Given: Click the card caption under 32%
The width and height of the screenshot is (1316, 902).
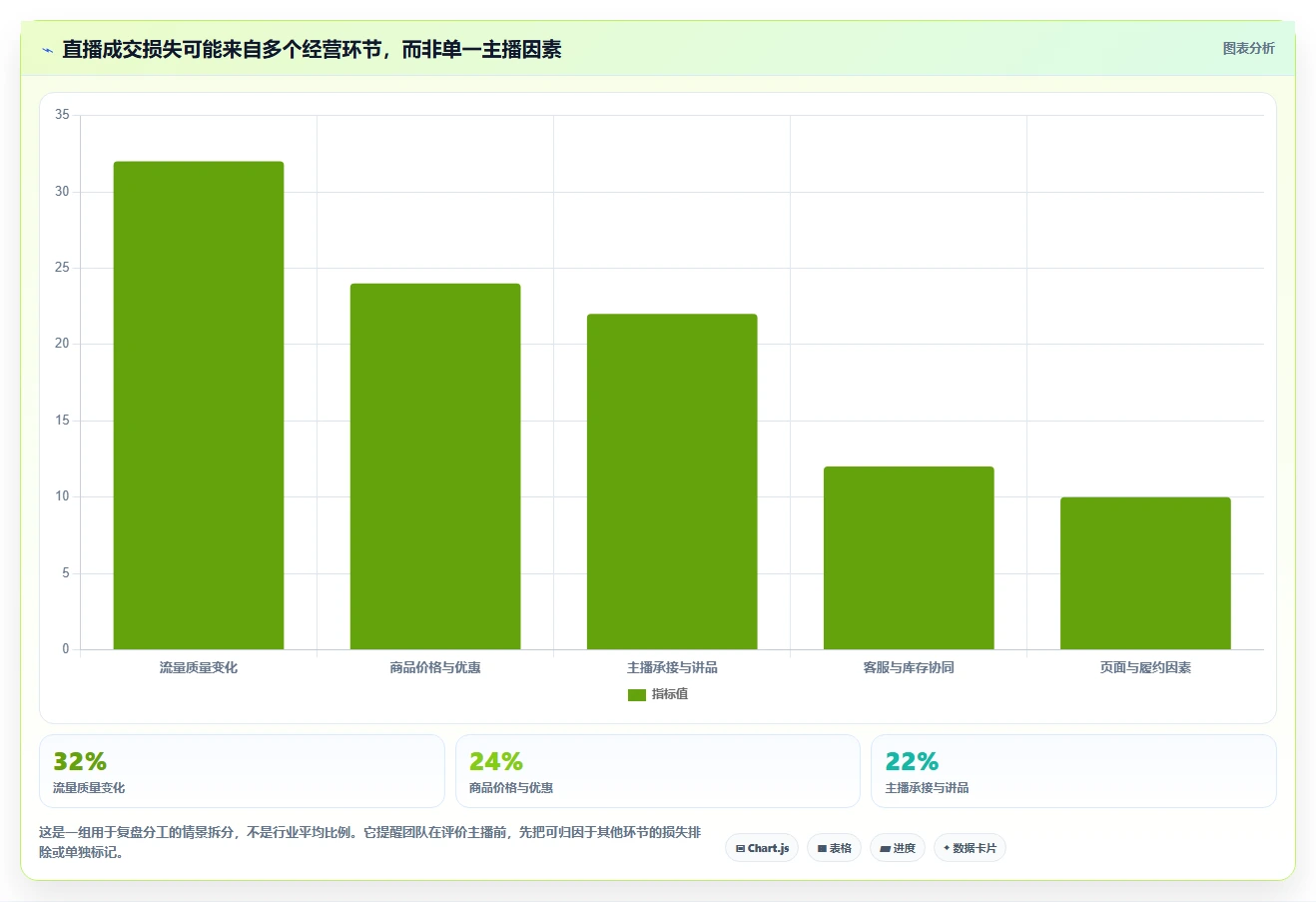Looking at the screenshot, I should coord(89,788).
